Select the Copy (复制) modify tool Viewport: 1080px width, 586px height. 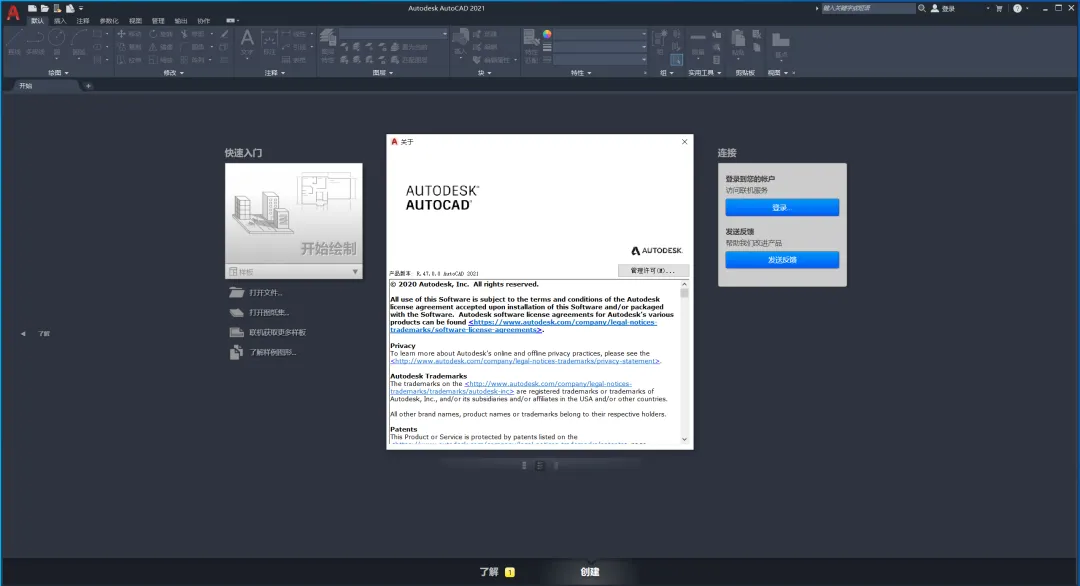129,47
